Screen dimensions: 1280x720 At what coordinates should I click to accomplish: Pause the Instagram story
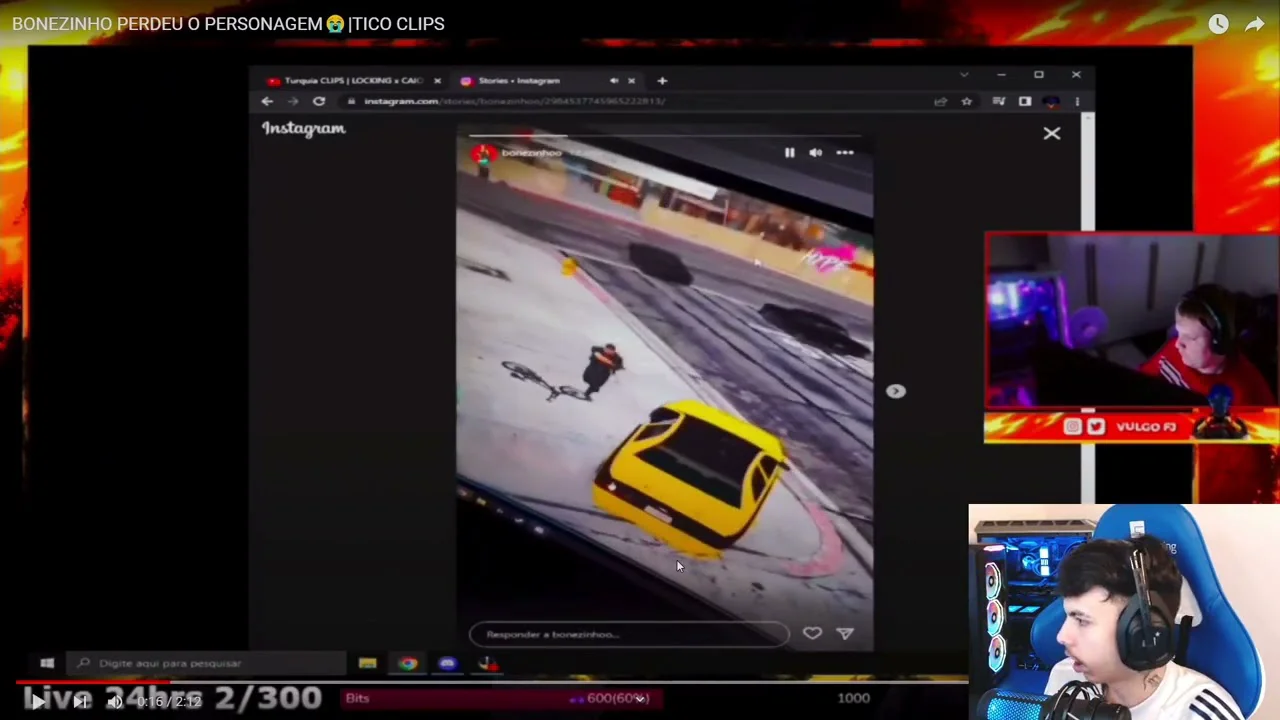[x=789, y=153]
